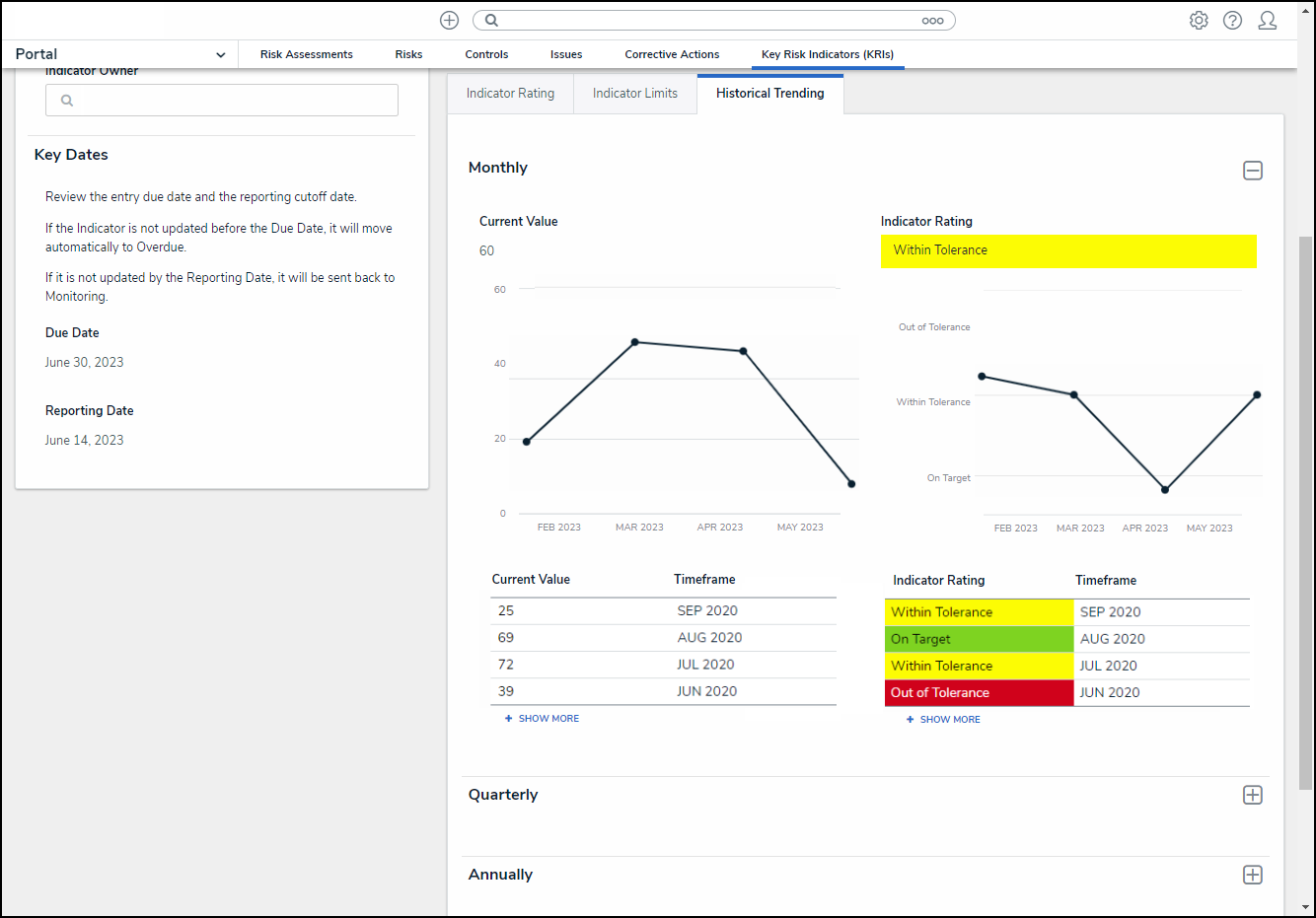Switch to the Indicator Rating tab

pos(510,94)
